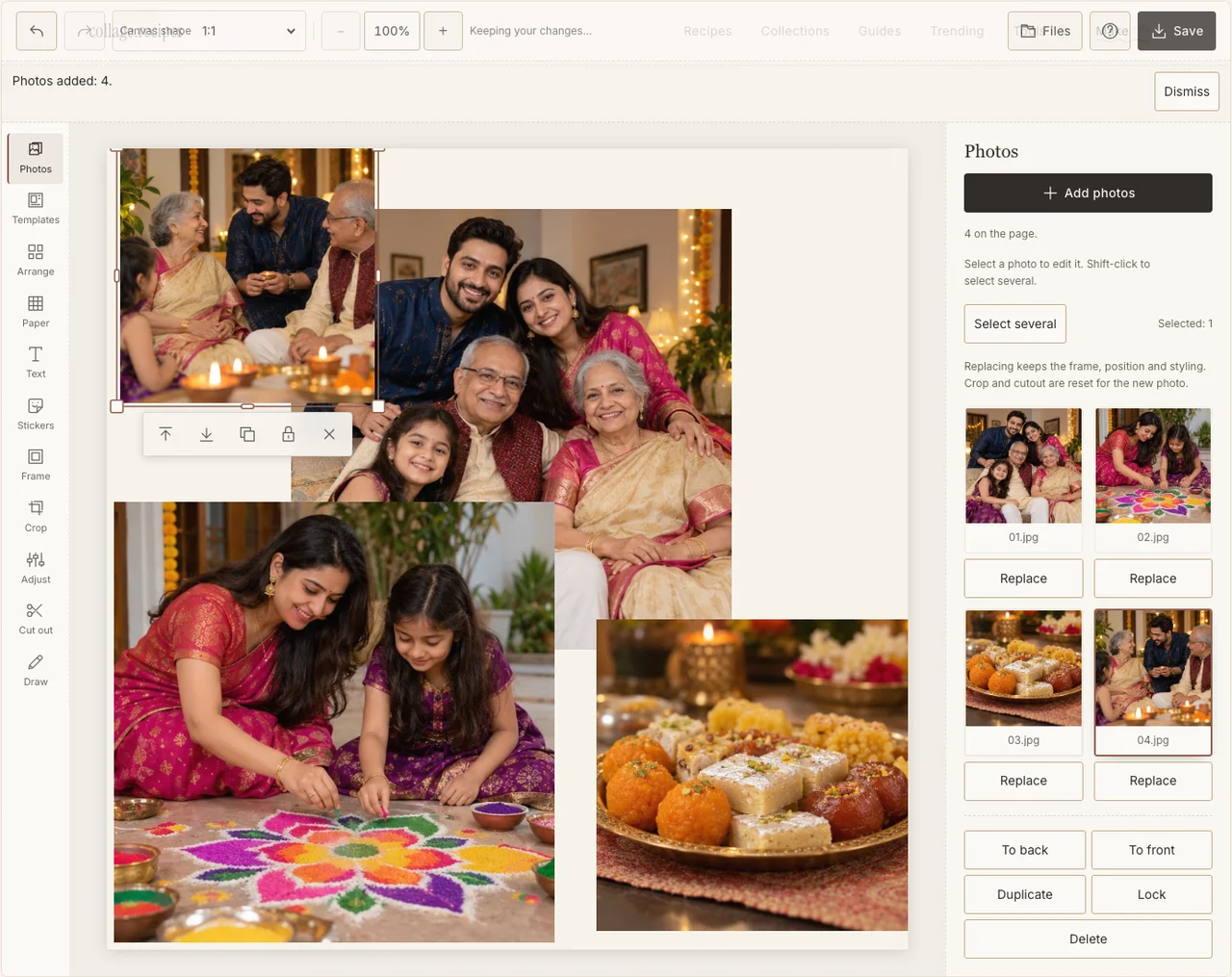The height and width of the screenshot is (977, 1232).
Task: Click the Delete panel button
Action: (1089, 938)
